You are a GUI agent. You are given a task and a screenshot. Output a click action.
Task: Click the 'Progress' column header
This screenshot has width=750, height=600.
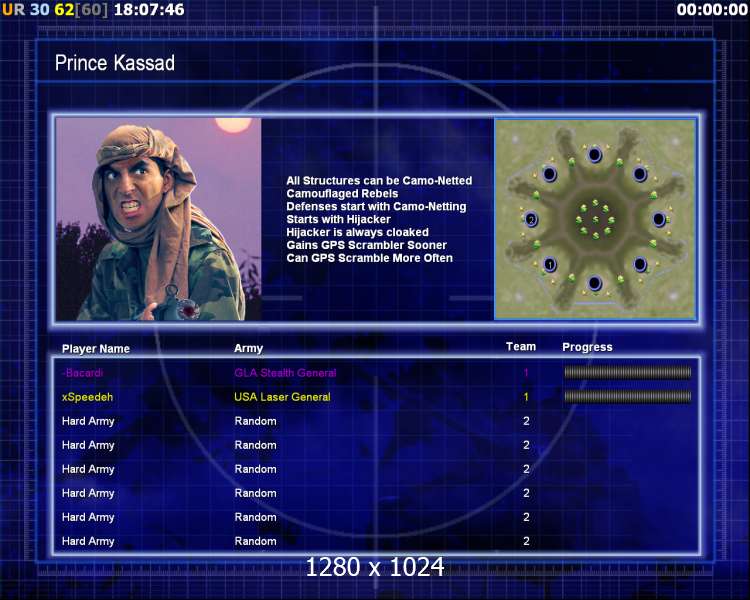click(x=587, y=347)
